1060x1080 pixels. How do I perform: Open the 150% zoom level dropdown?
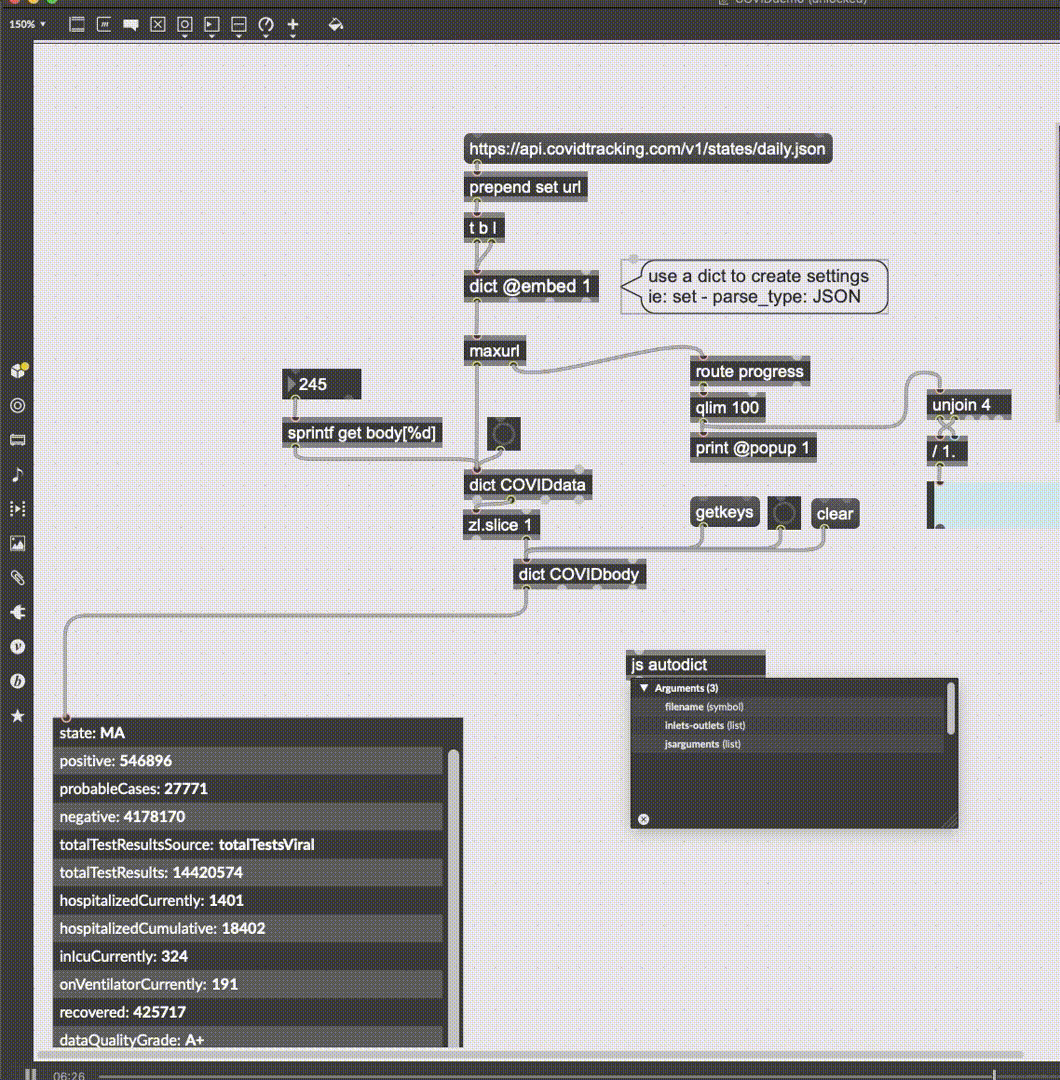(27, 24)
